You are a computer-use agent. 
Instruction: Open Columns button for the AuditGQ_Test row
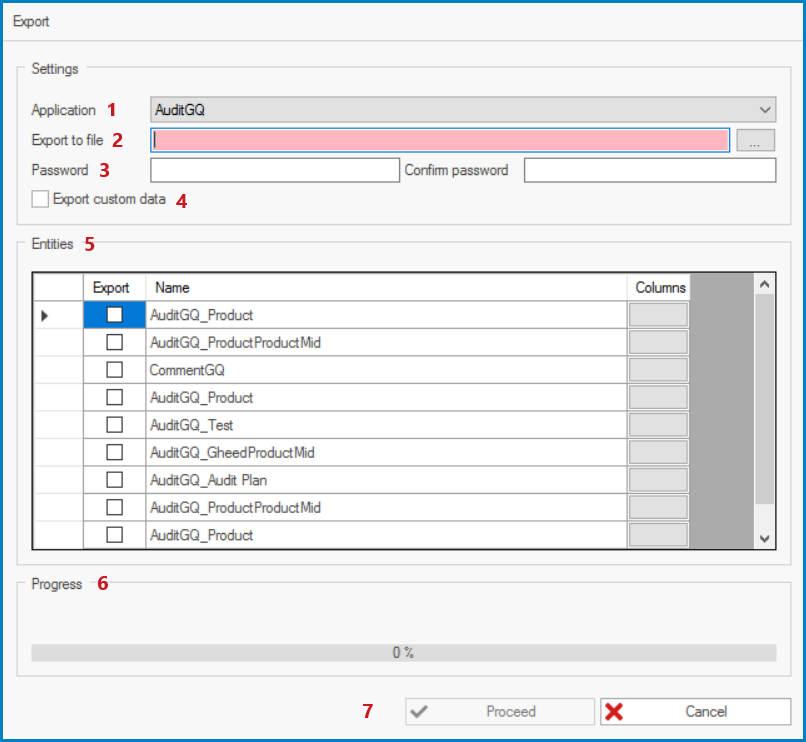click(658, 425)
